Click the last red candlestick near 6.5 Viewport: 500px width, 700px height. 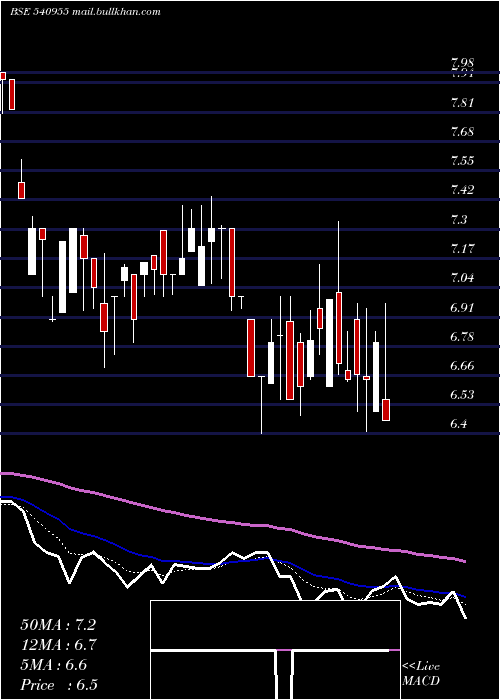point(386,410)
